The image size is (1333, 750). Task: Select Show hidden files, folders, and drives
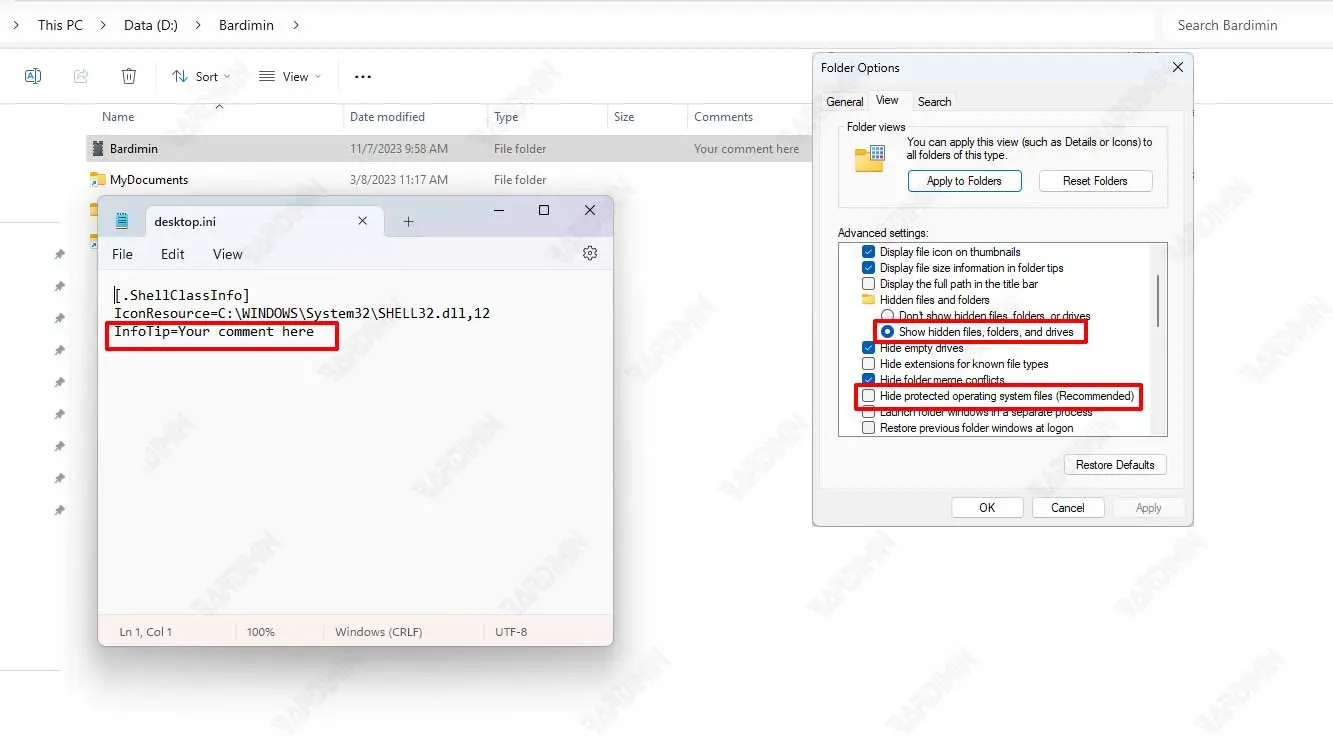coord(888,332)
